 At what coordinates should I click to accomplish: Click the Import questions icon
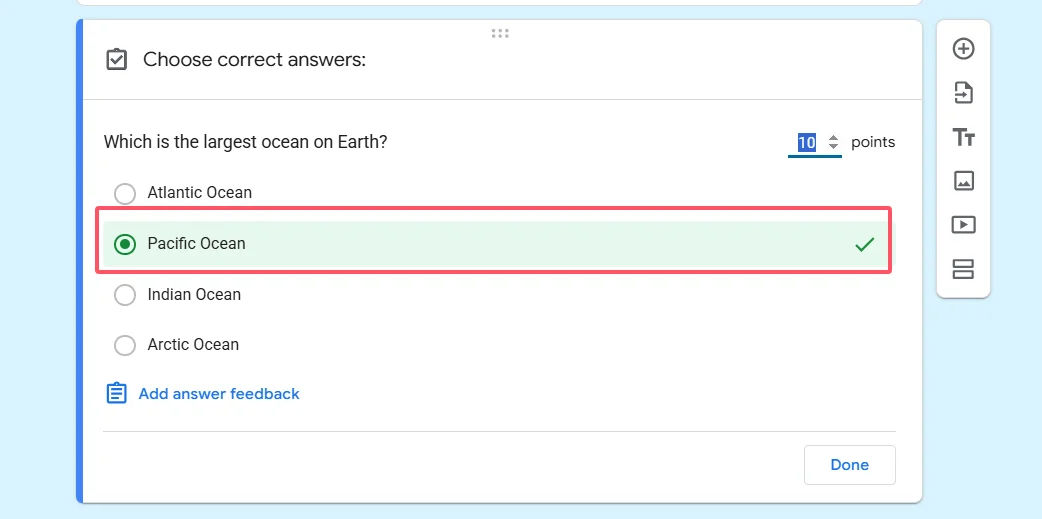point(963,93)
